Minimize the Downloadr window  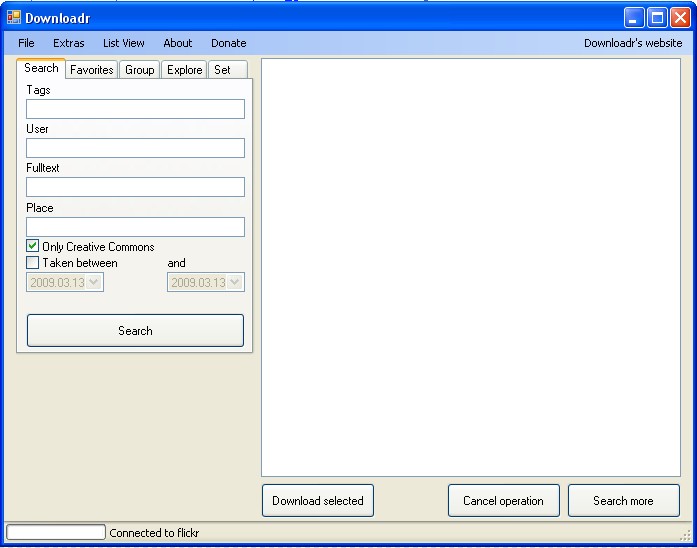point(634,18)
